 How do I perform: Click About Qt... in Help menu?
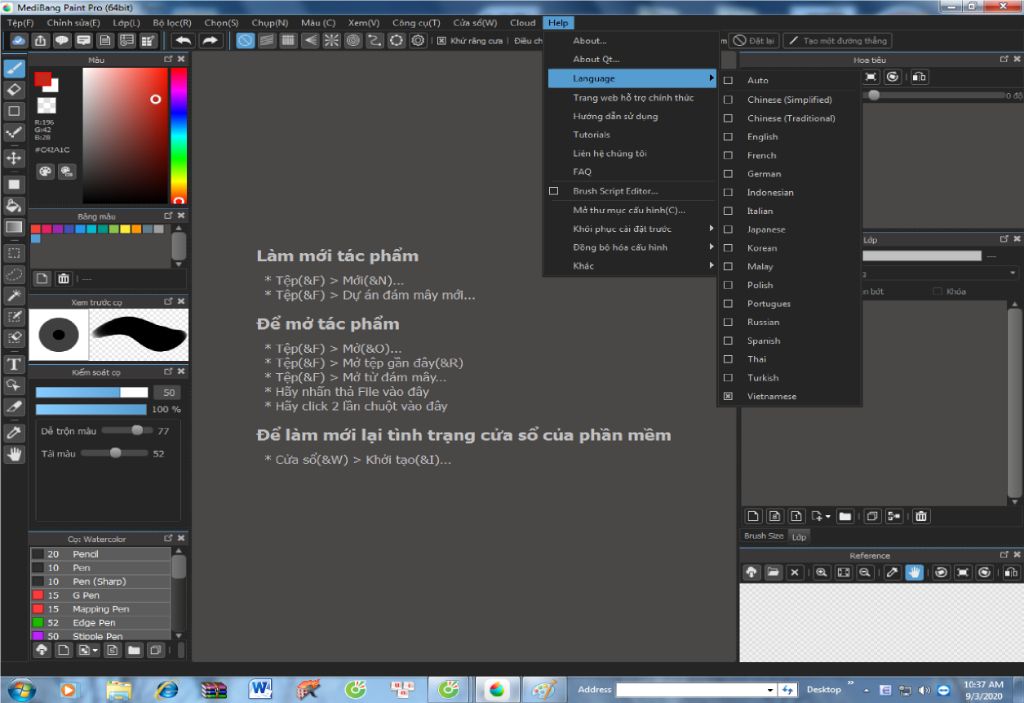point(596,59)
